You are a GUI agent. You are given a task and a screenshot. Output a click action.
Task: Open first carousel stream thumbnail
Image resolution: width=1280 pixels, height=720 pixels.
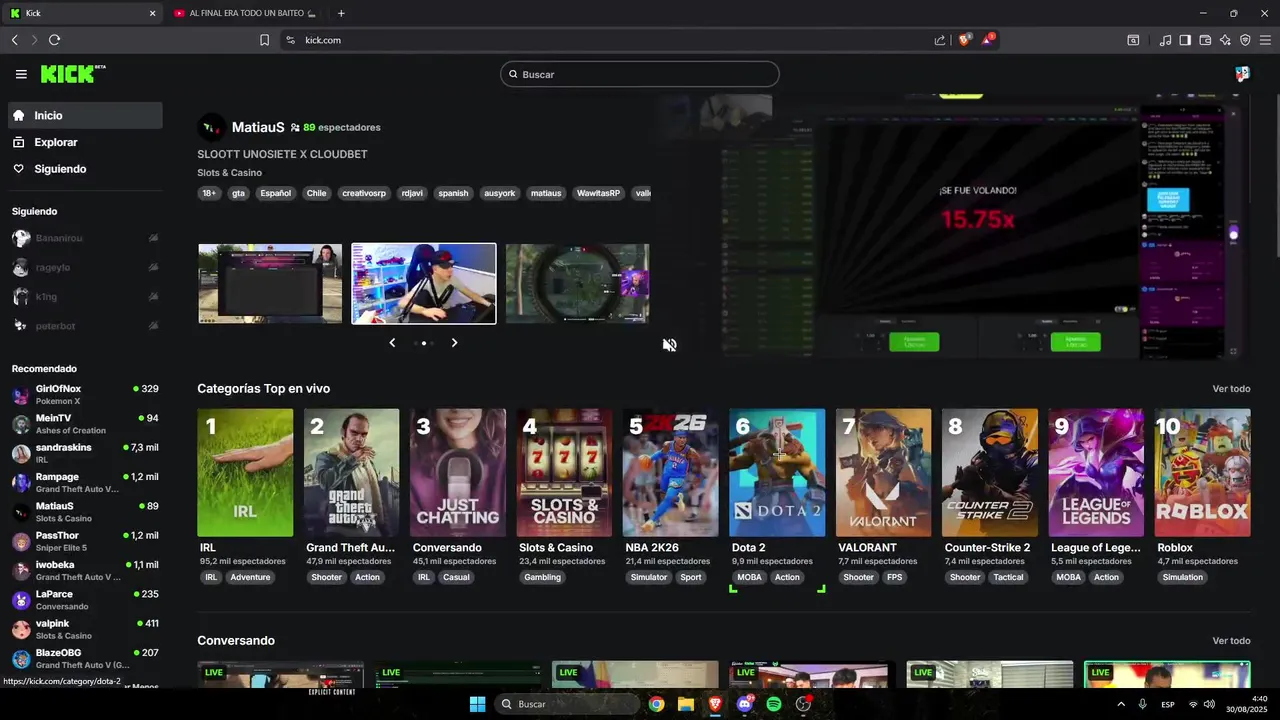270,284
